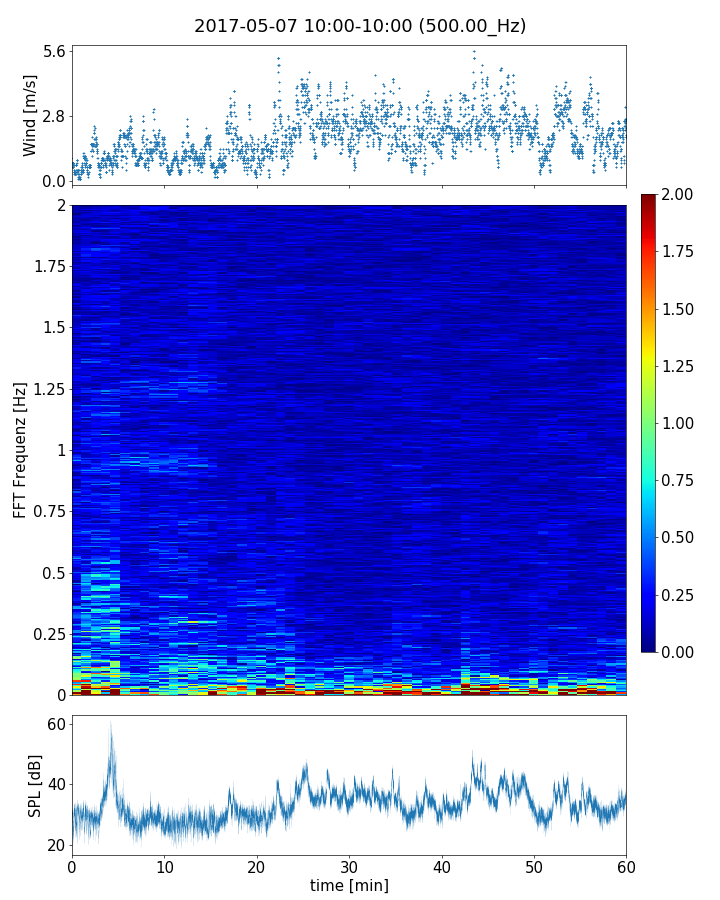The height and width of the screenshot is (900, 720).
Task: Click the Wind [m/s] axis label
Action: [x=30, y=115]
